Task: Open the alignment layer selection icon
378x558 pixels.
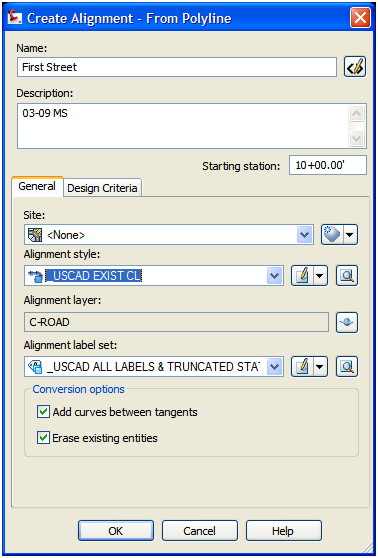Action: tap(347, 322)
